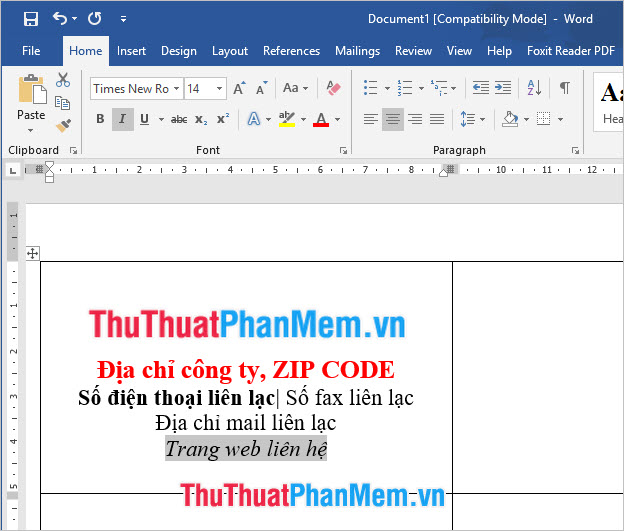Go to the References tab
624x531 pixels.
click(291, 51)
